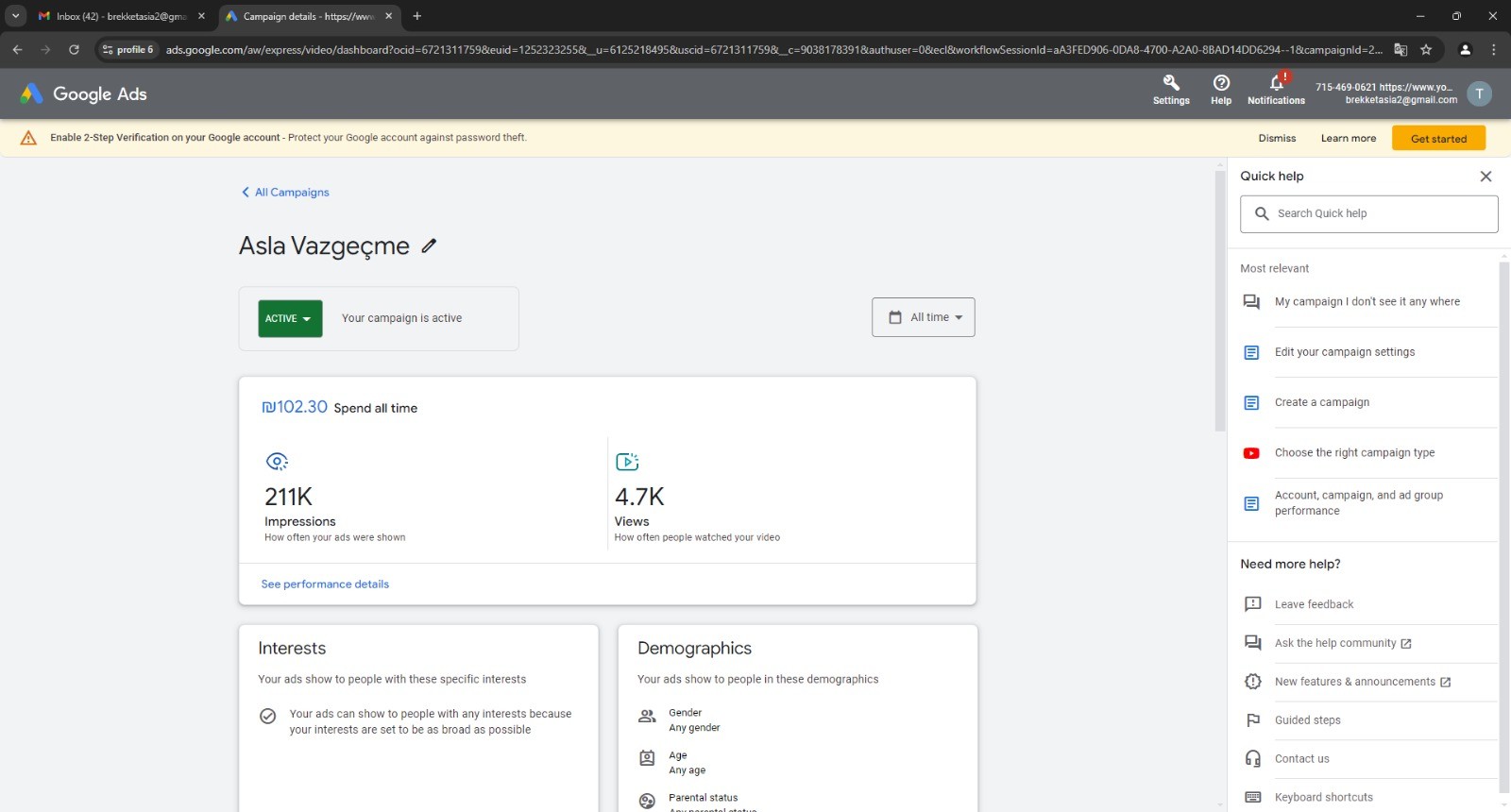Viewport: 1511px width, 812px height.
Task: Click the Age demographic icon
Action: (x=647, y=758)
